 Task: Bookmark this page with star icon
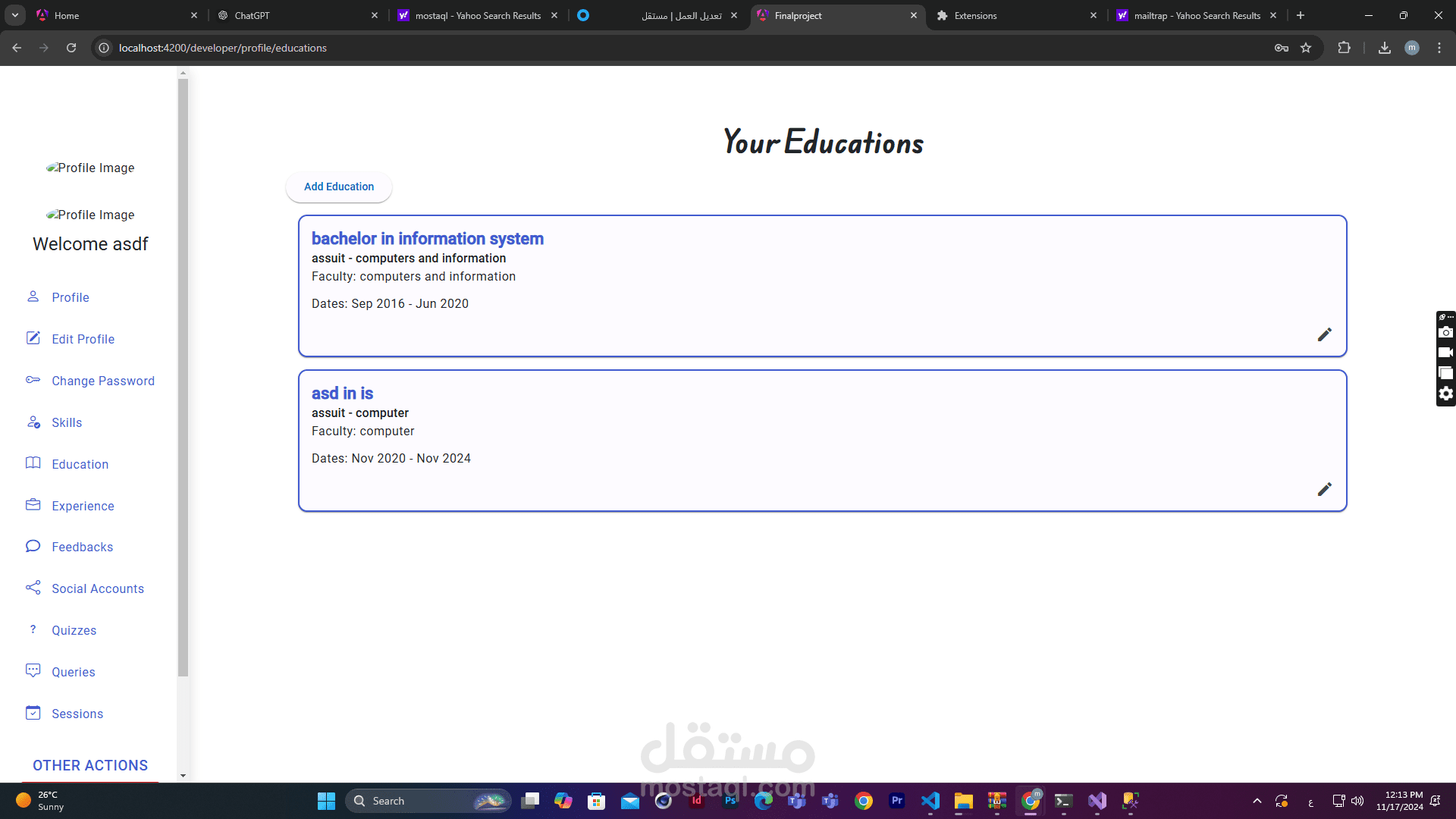1306,48
